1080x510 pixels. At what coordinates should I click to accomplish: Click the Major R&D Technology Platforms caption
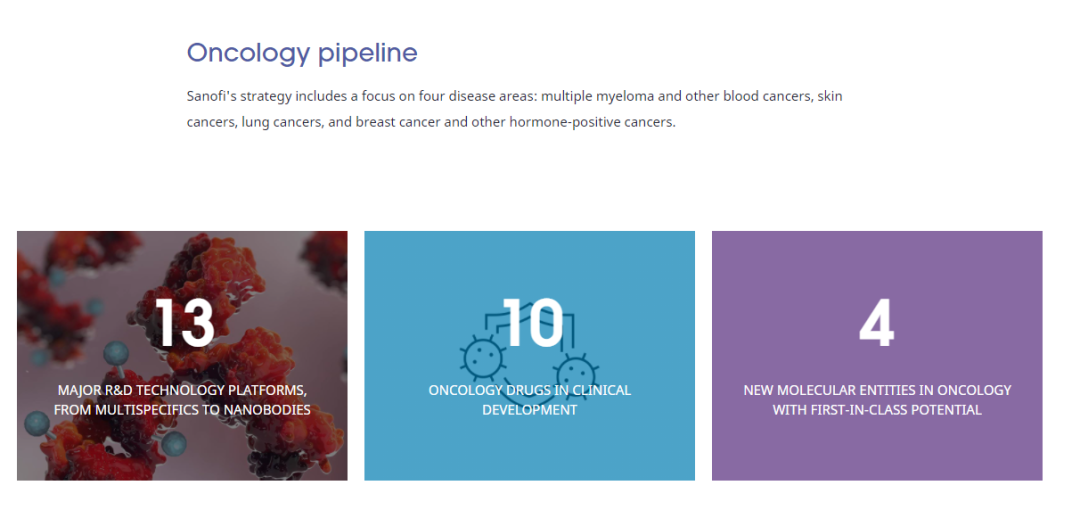click(183, 400)
